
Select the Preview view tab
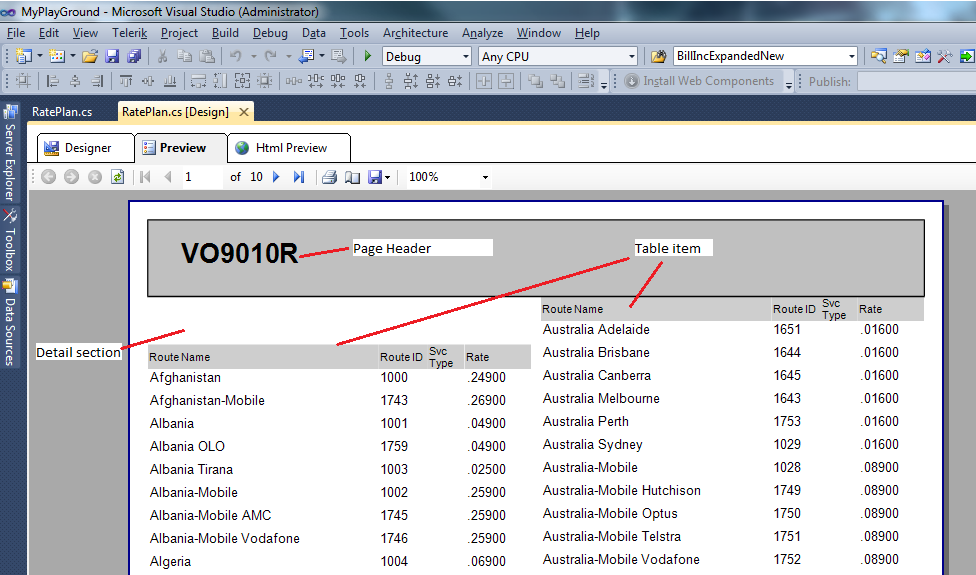[x=181, y=148]
